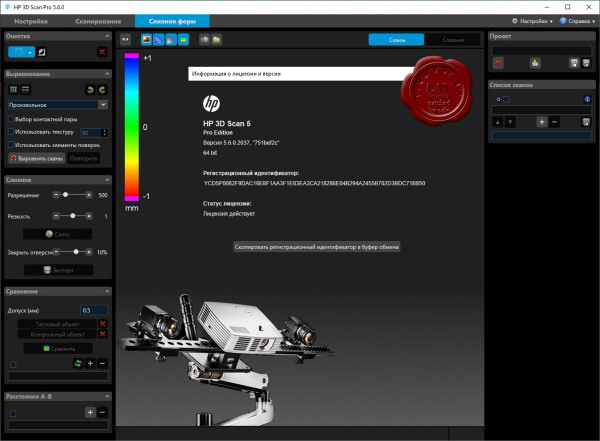Enable Выбор контактной пары checkbox
The height and width of the screenshot is (441, 600).
(x=11, y=119)
